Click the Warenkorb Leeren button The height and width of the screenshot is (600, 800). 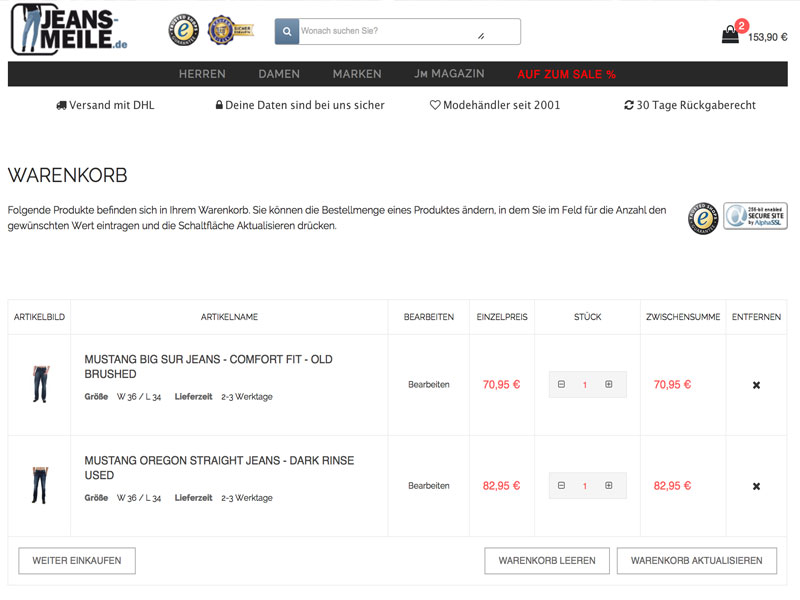point(547,561)
